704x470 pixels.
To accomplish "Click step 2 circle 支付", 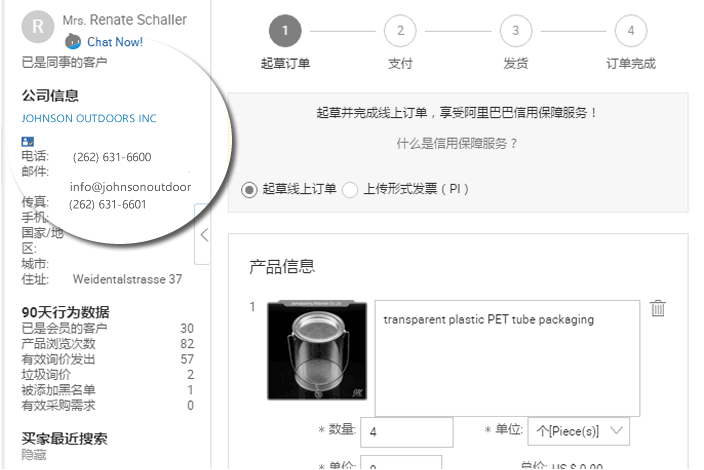I will click(400, 31).
